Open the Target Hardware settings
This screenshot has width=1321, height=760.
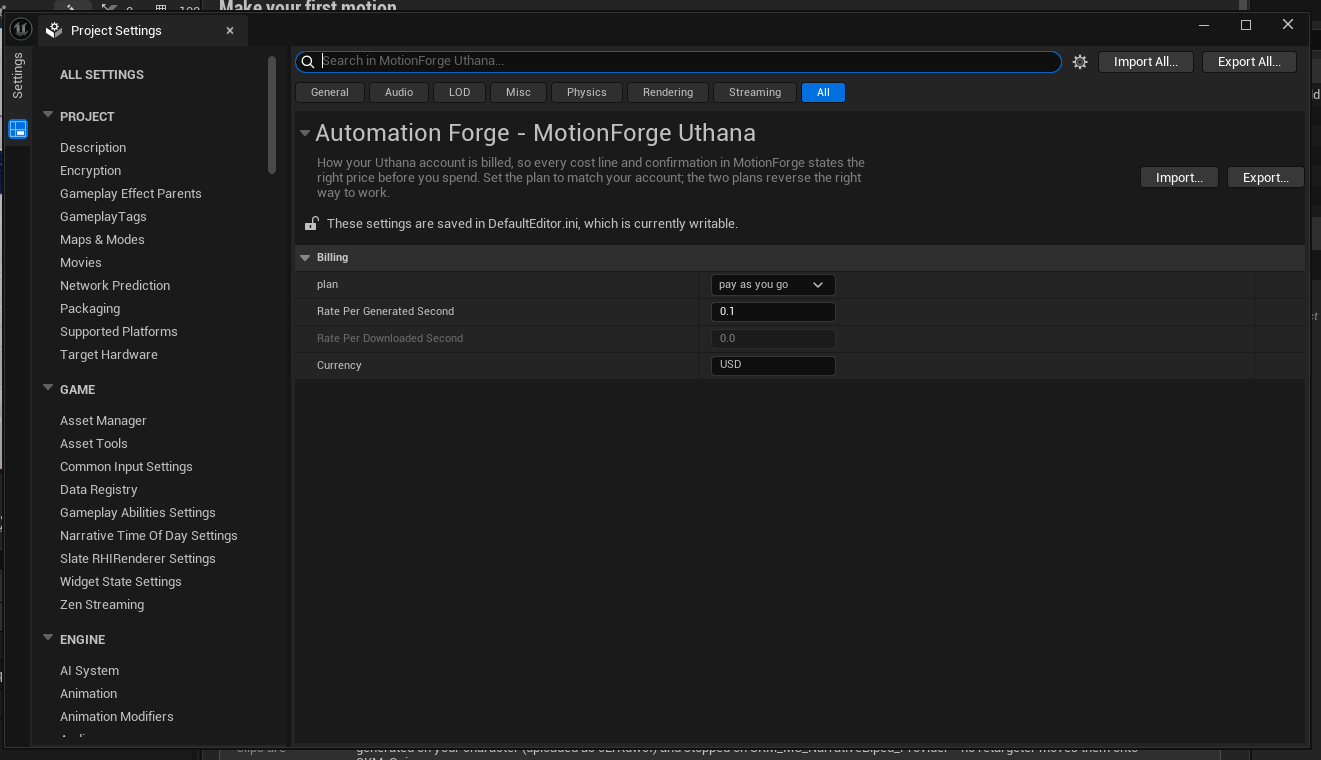(x=109, y=355)
